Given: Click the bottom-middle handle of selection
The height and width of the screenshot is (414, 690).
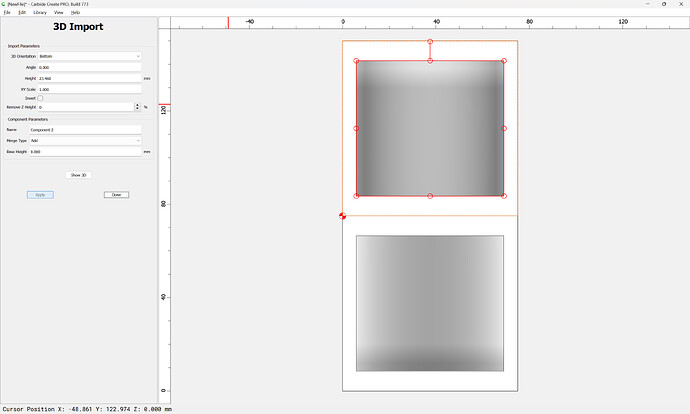Looking at the screenshot, I should [x=430, y=196].
